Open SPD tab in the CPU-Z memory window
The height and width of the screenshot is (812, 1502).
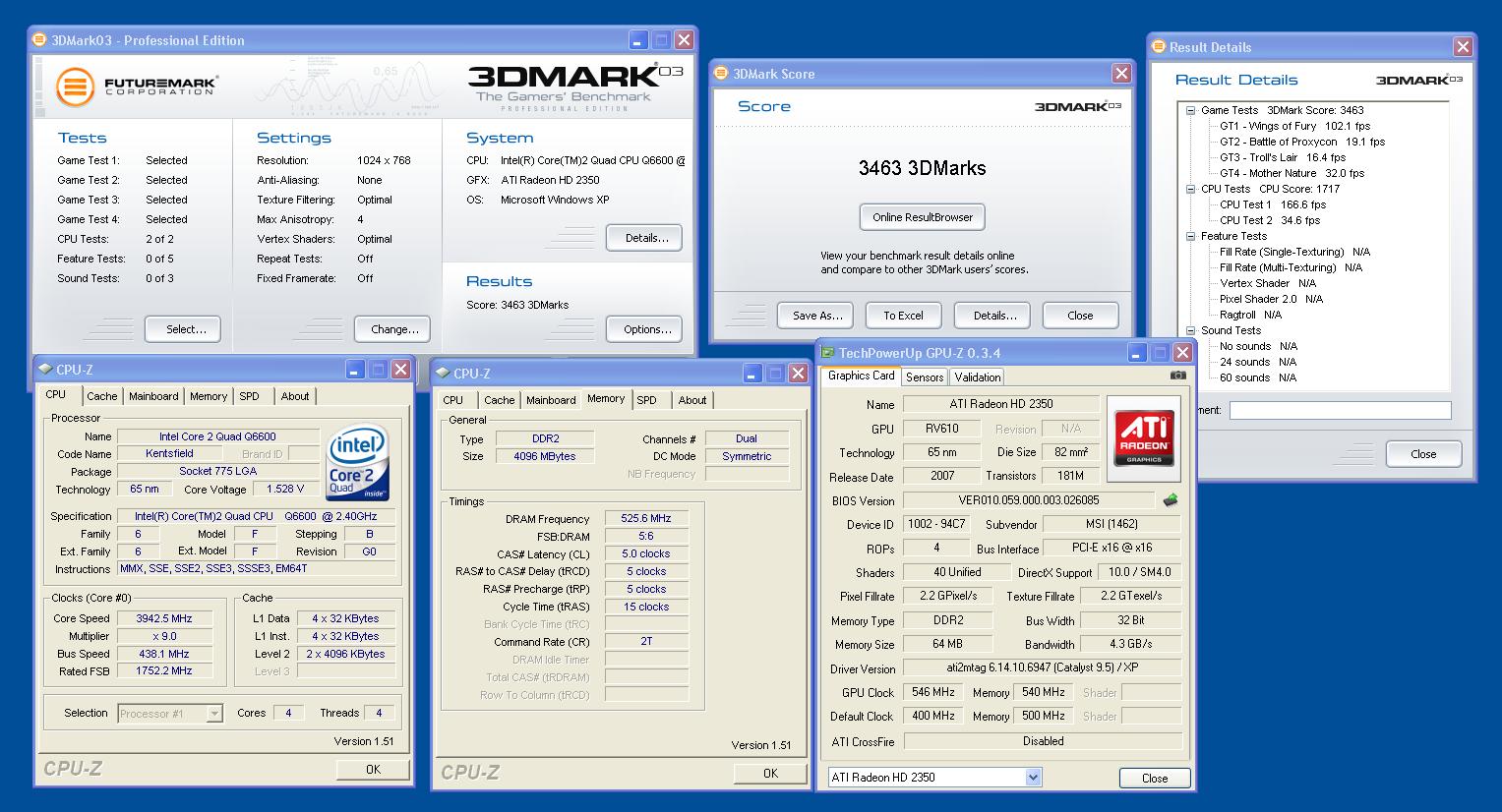click(646, 400)
